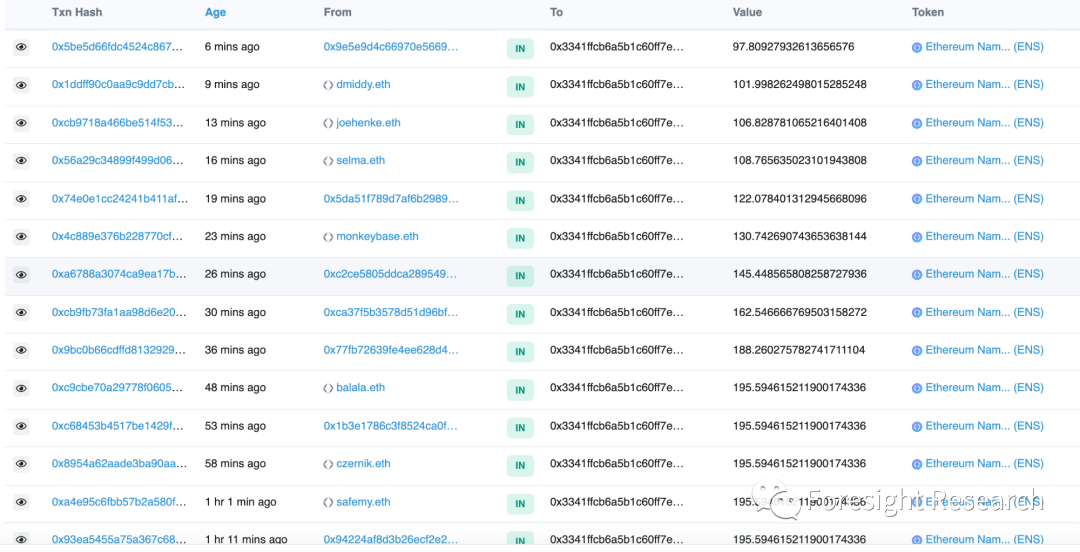
Task: Click ENS token icon in 6 mins ago row
Action: tap(917, 48)
